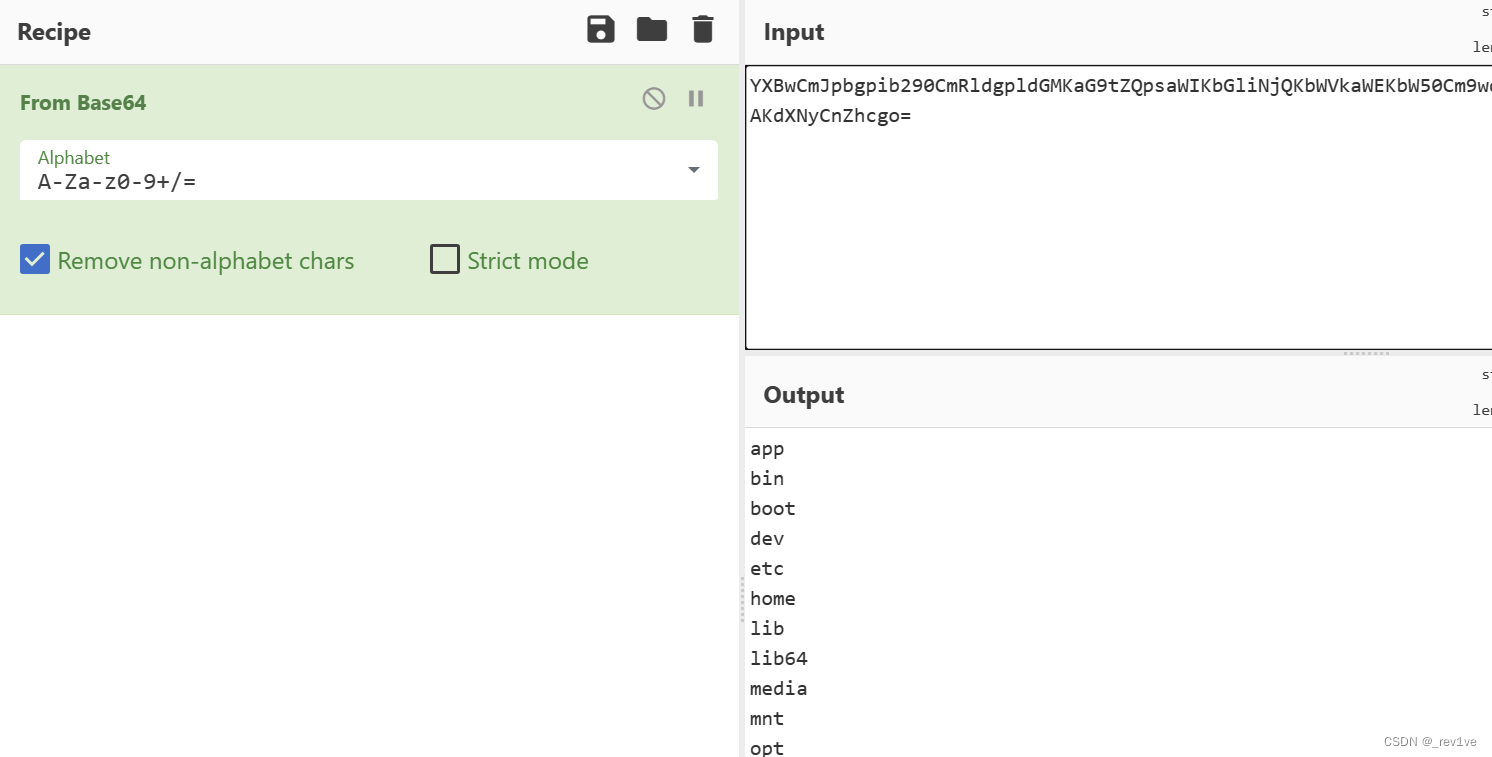
Task: Click the 'media' output line
Action: pos(779,688)
